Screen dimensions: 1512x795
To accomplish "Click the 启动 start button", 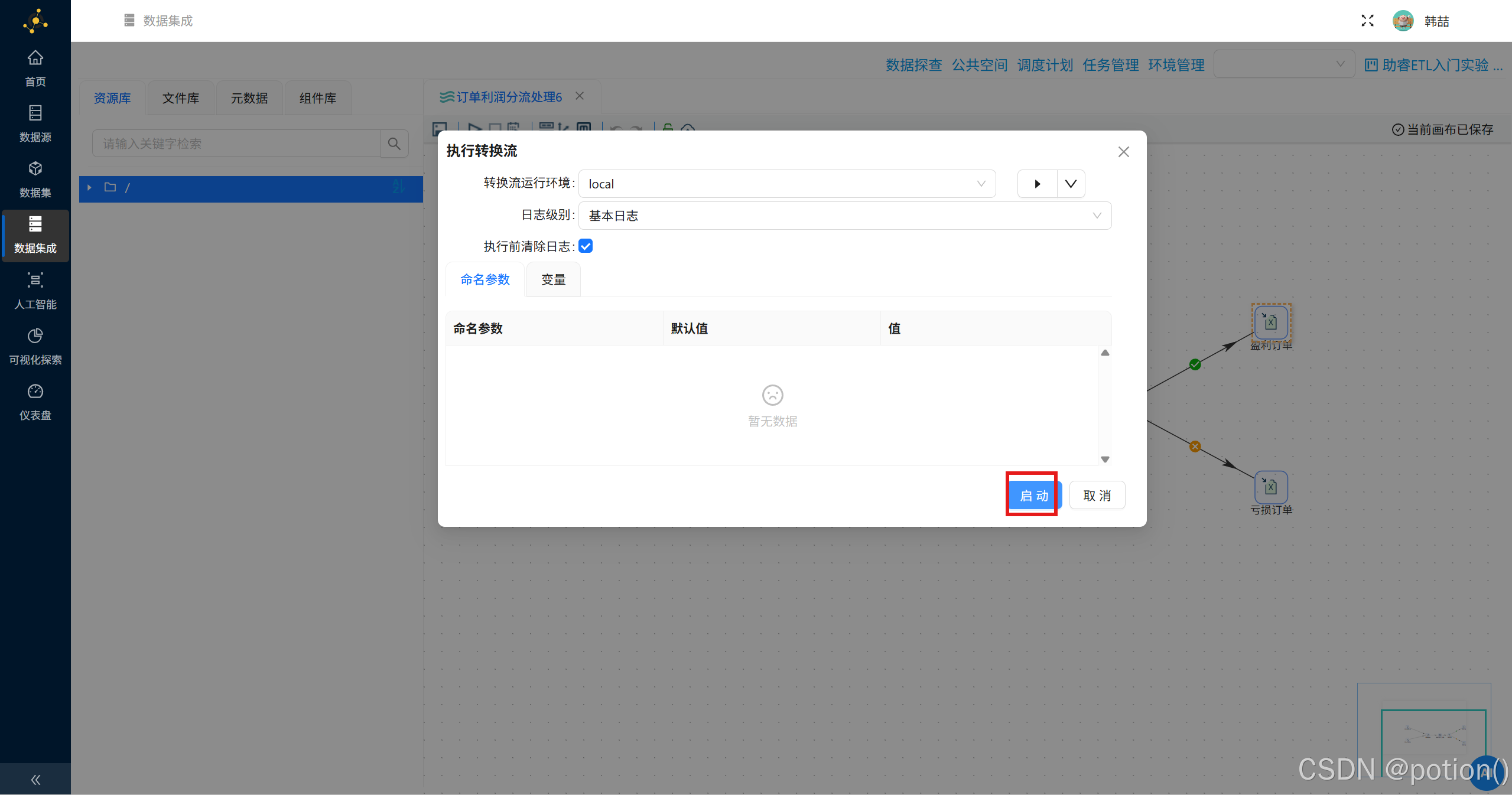I will click(x=1033, y=495).
